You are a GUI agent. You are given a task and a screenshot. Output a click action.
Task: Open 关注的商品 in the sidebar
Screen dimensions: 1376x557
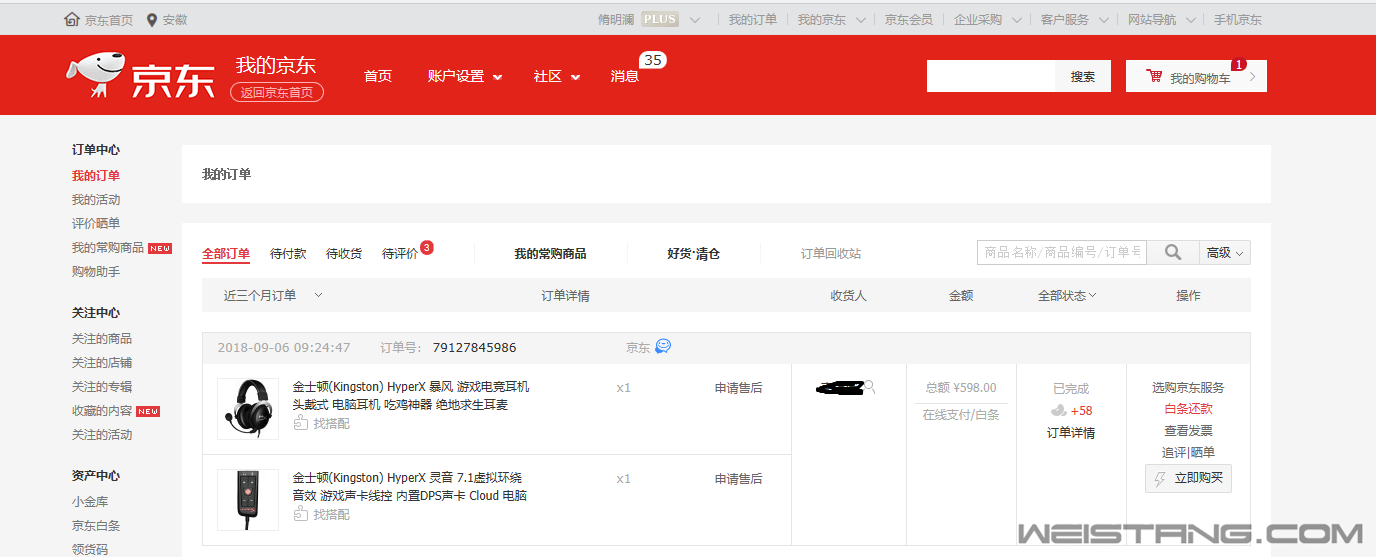click(x=102, y=339)
